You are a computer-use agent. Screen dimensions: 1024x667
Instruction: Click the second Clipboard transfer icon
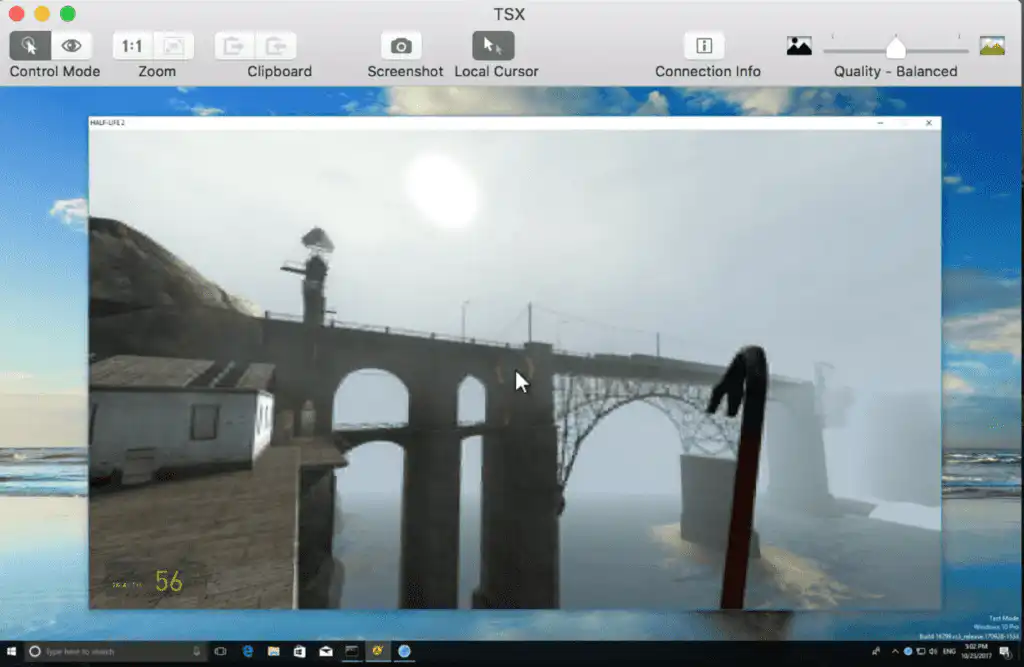point(276,46)
